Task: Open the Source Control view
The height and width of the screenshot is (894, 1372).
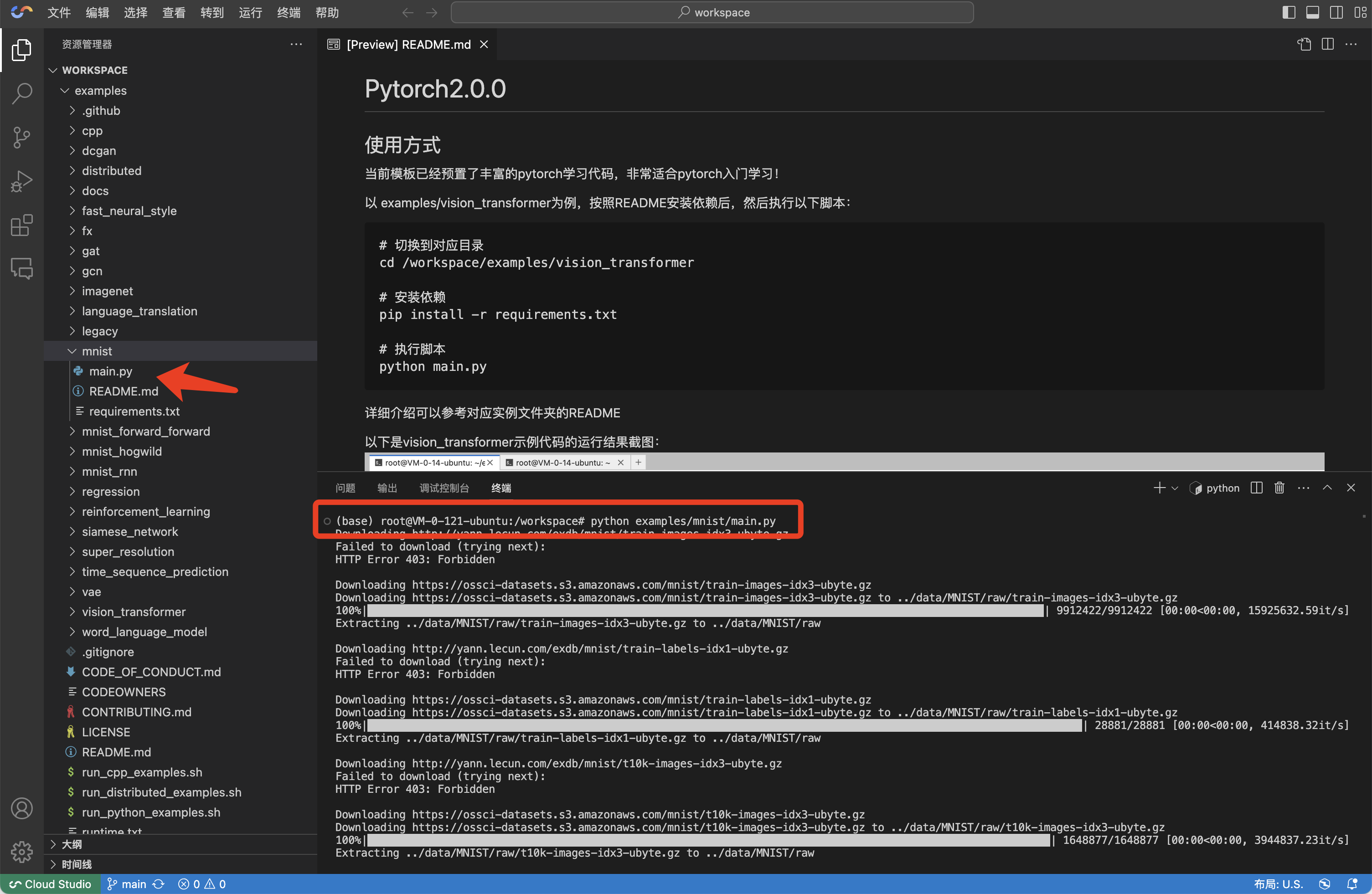Action: point(21,137)
